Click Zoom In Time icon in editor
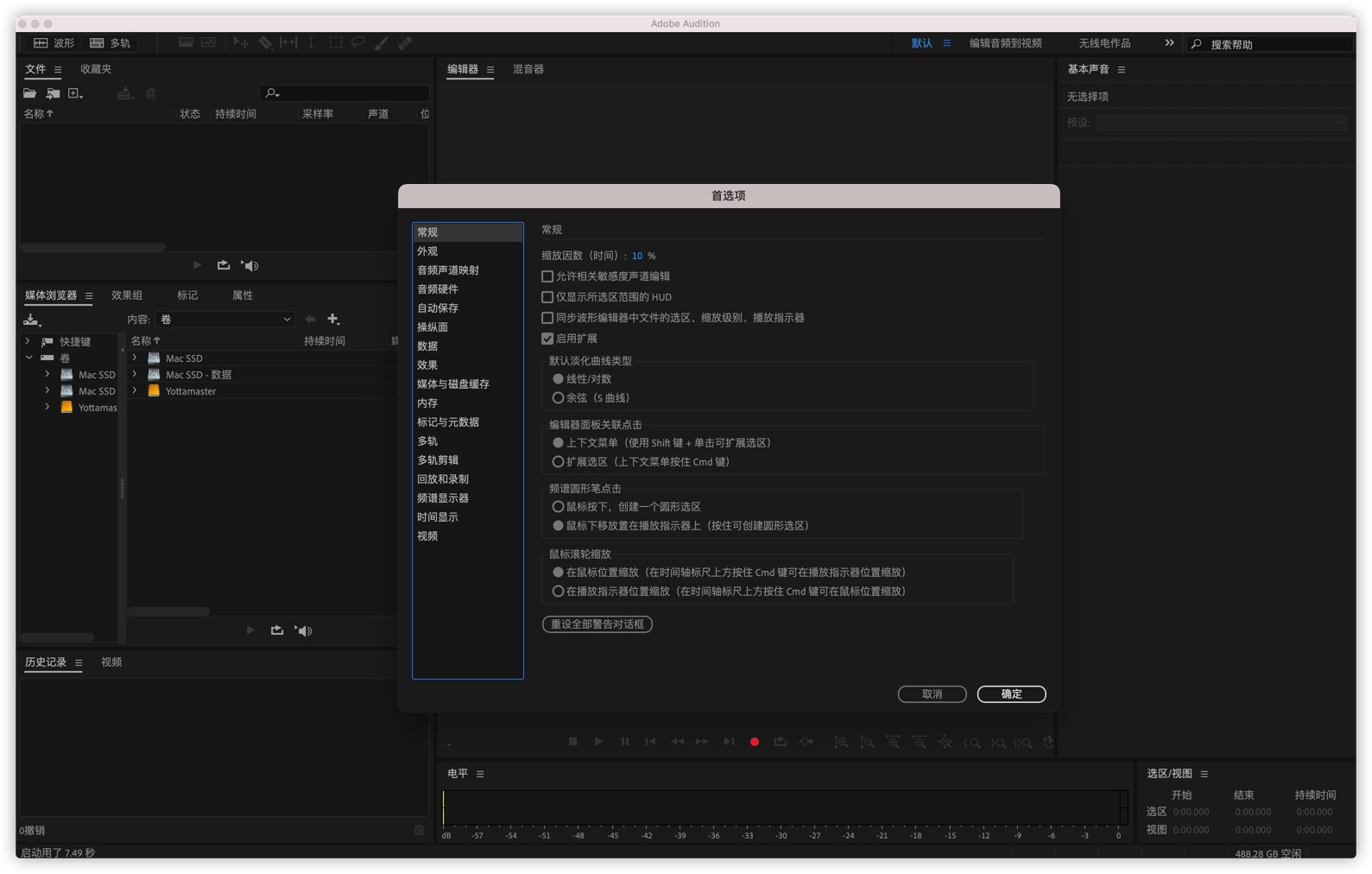1372x874 pixels. tap(894, 743)
